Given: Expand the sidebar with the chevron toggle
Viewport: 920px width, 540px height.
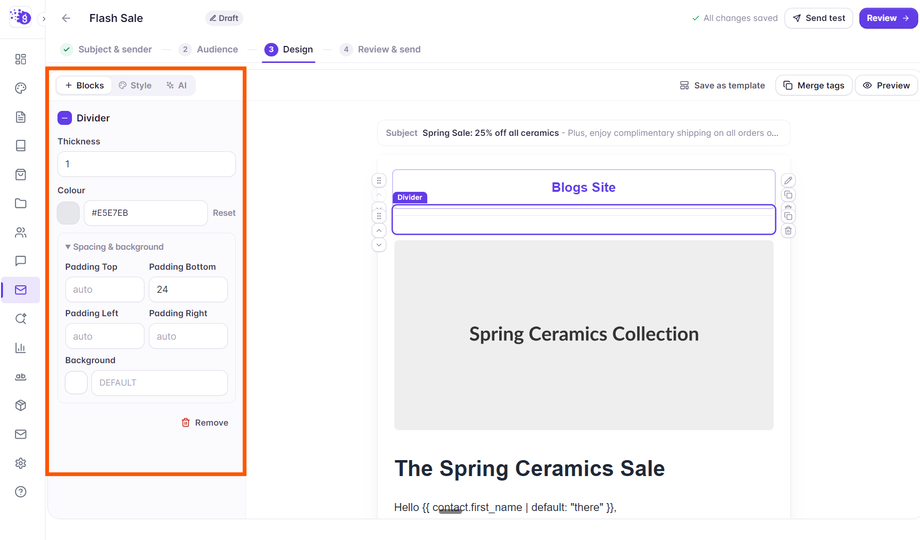Looking at the screenshot, I should click(43, 19).
